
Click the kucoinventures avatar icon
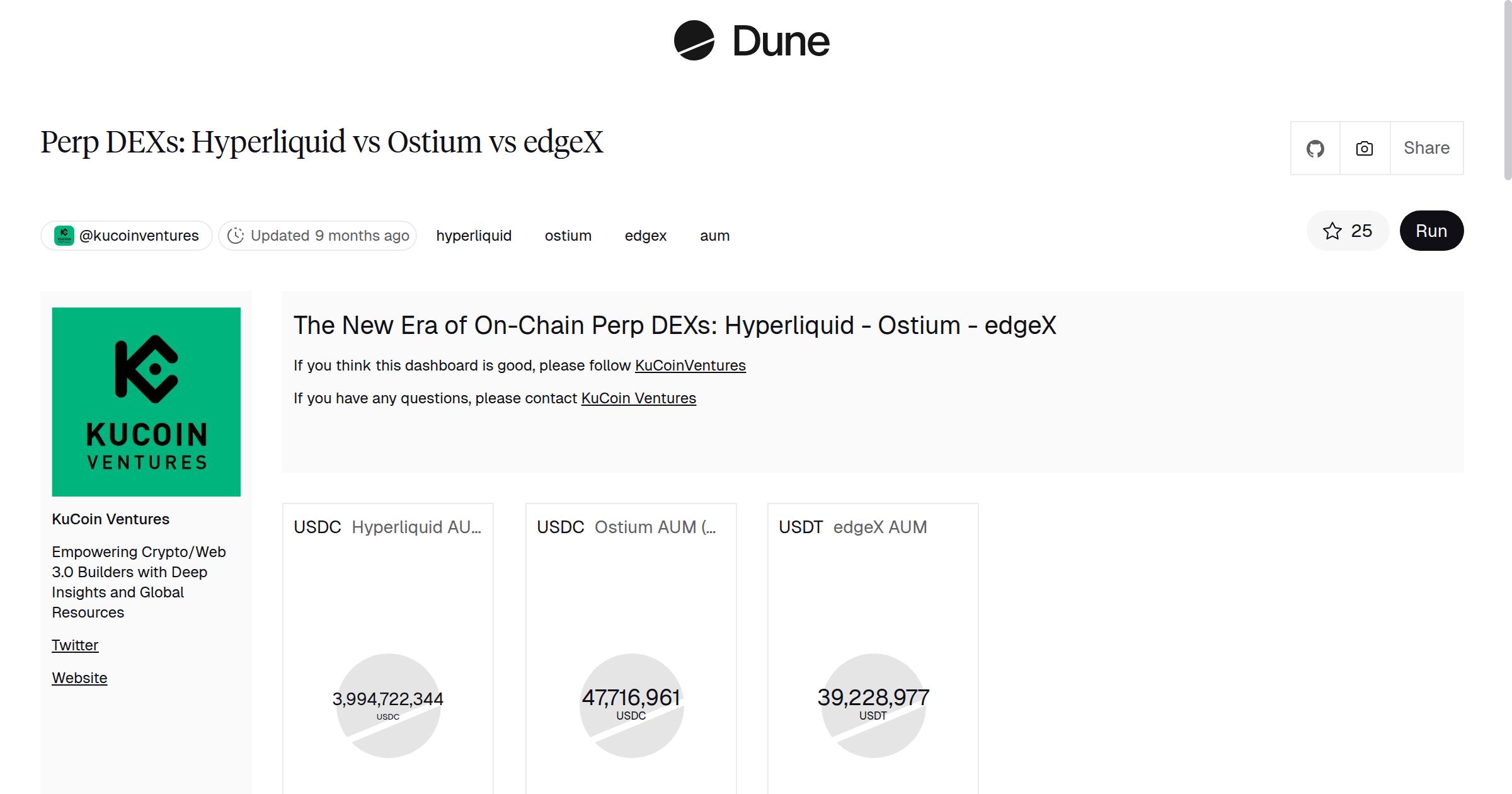64,236
